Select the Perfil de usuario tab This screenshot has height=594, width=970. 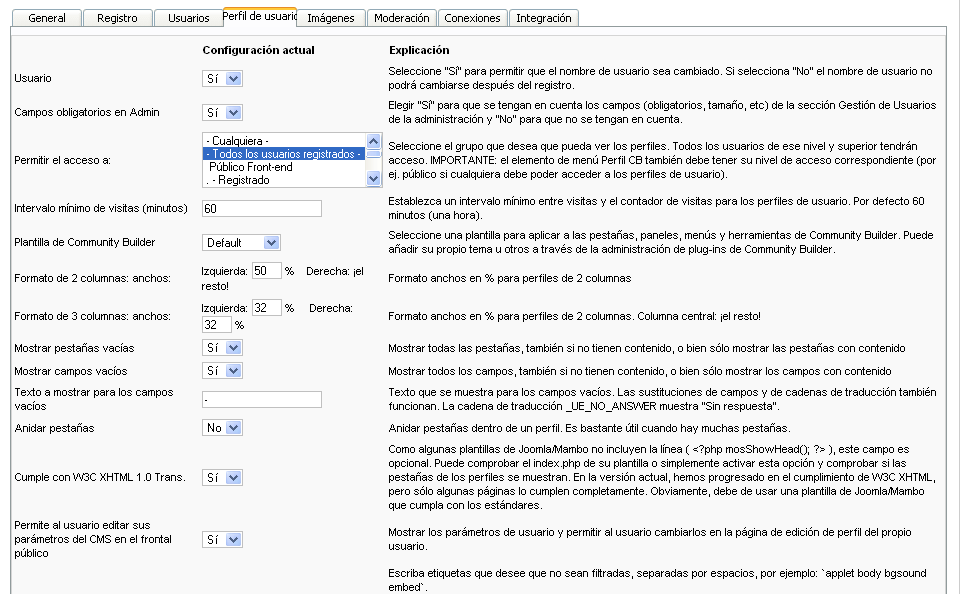coord(260,17)
